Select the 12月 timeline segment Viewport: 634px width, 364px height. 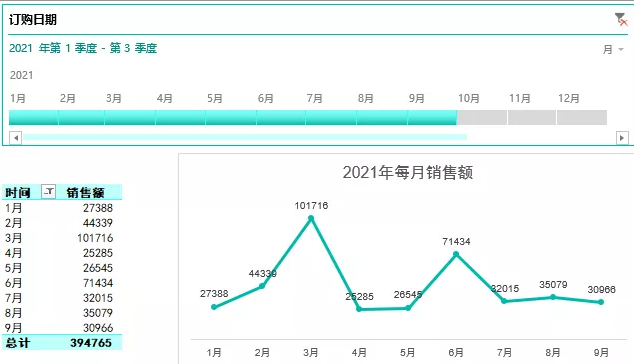click(x=582, y=117)
